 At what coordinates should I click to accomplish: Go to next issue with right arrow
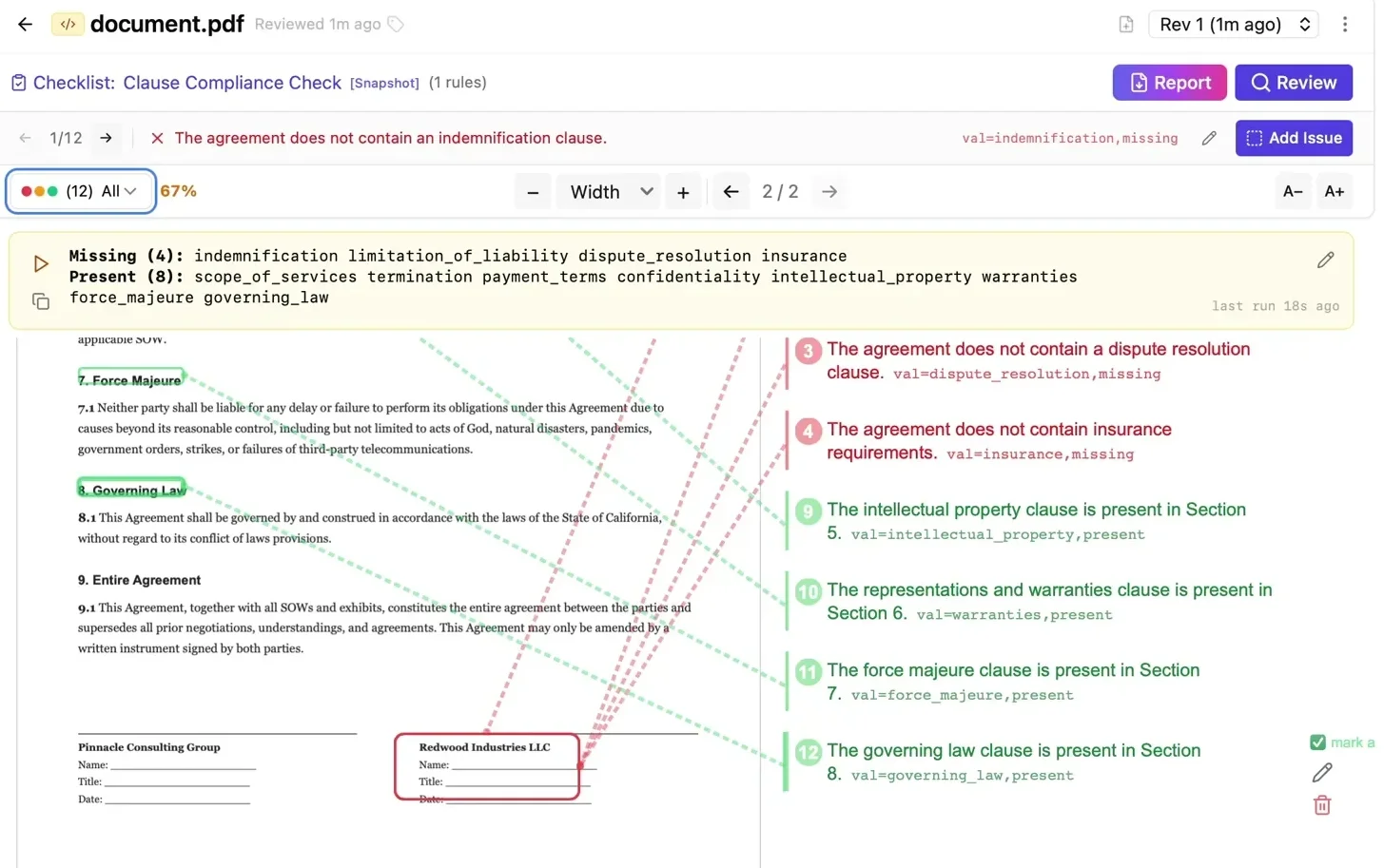click(x=107, y=138)
